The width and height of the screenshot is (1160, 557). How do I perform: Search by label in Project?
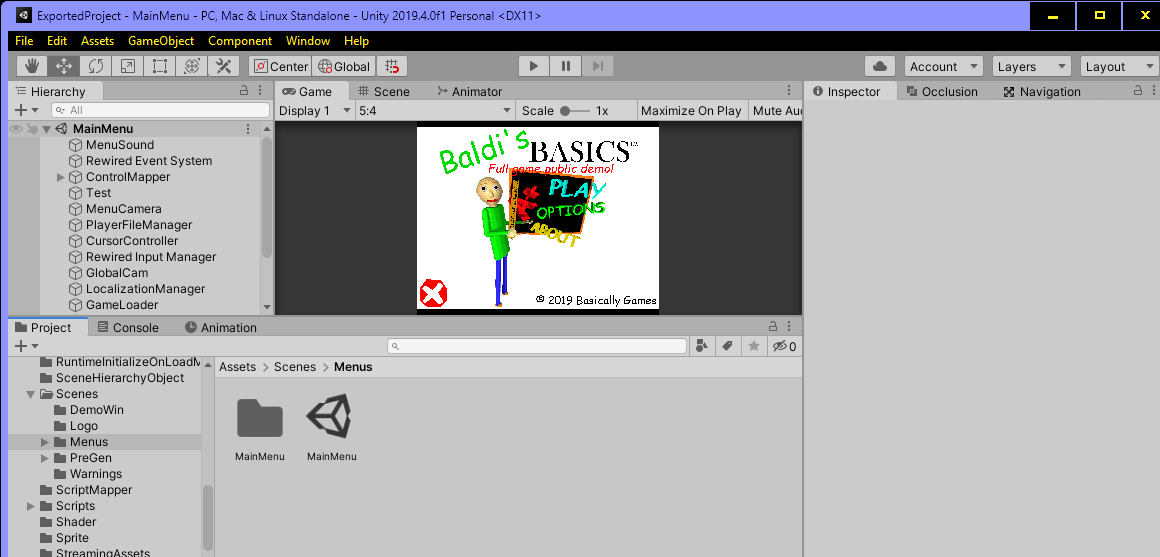tap(728, 345)
